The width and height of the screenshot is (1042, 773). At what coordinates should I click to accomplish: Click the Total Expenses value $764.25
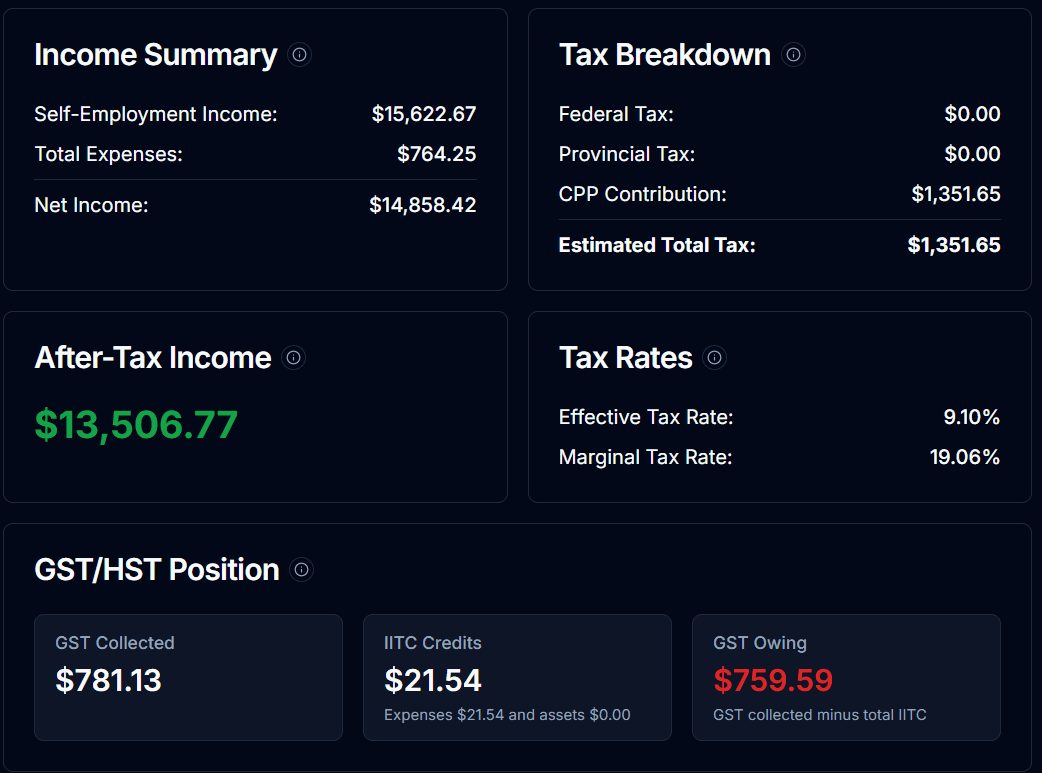442,154
